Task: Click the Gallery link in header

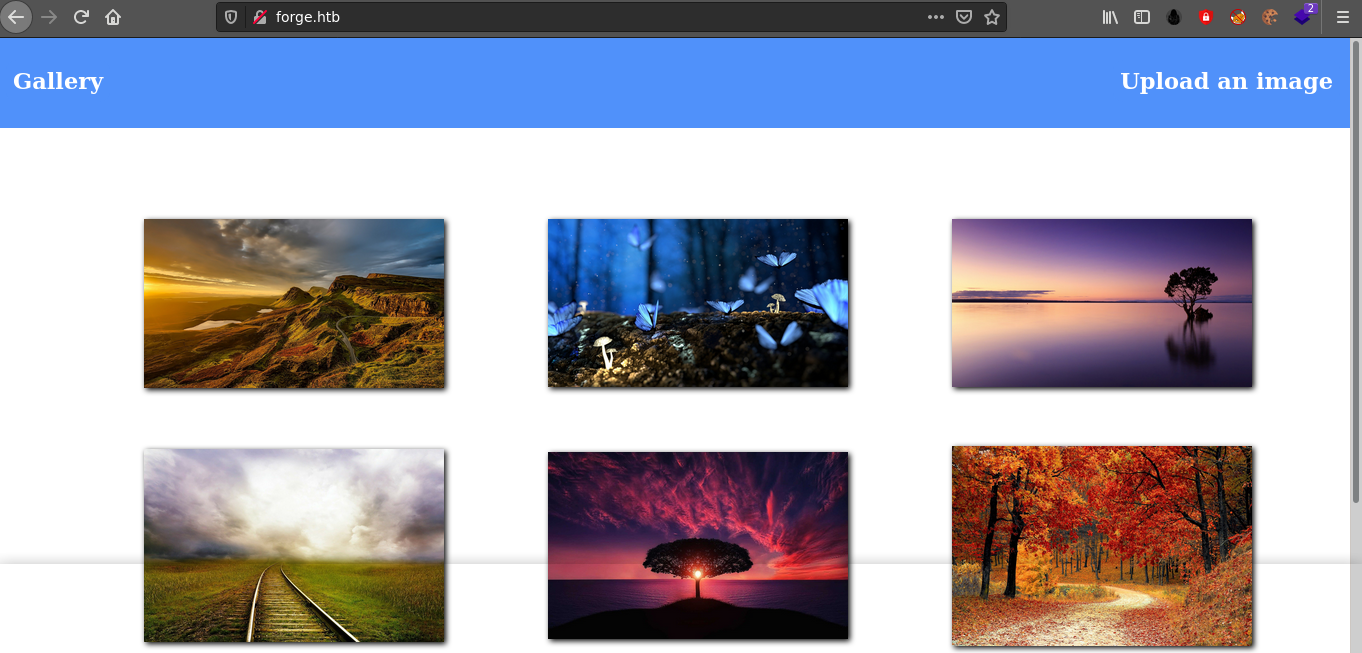Action: pyautogui.click(x=58, y=82)
